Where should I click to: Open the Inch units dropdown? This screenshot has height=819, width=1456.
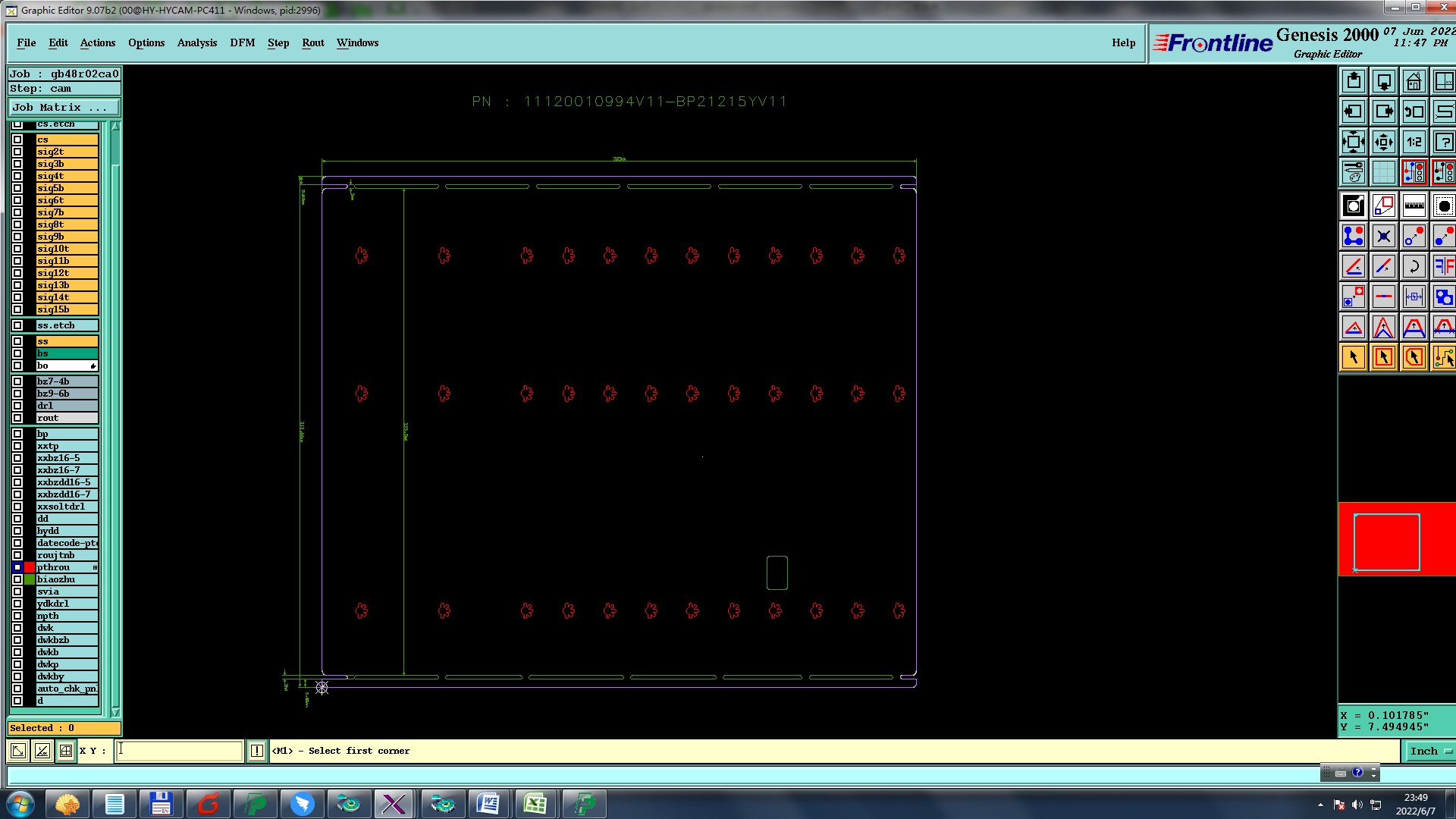1430,751
